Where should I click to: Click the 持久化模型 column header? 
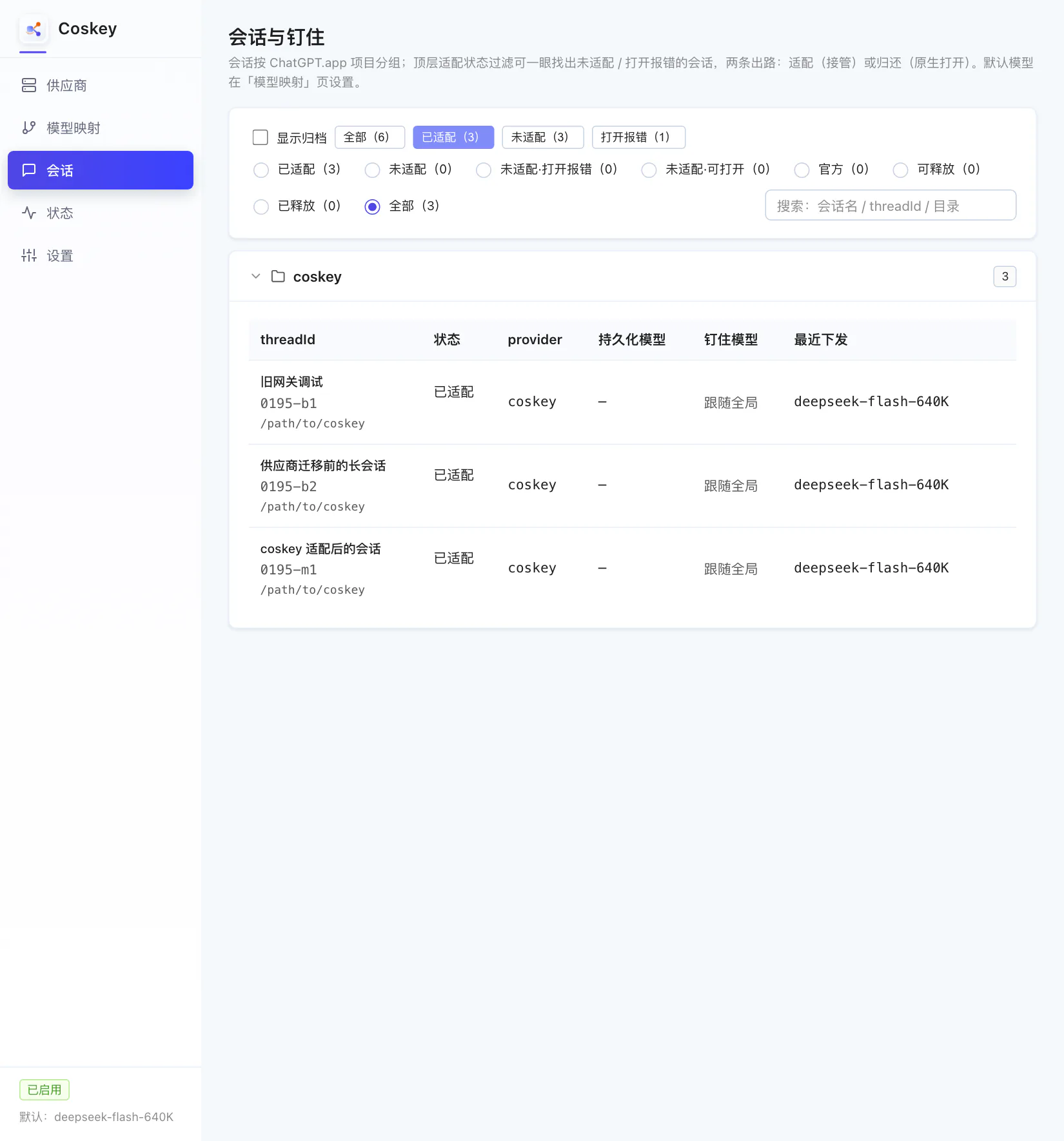(x=632, y=340)
